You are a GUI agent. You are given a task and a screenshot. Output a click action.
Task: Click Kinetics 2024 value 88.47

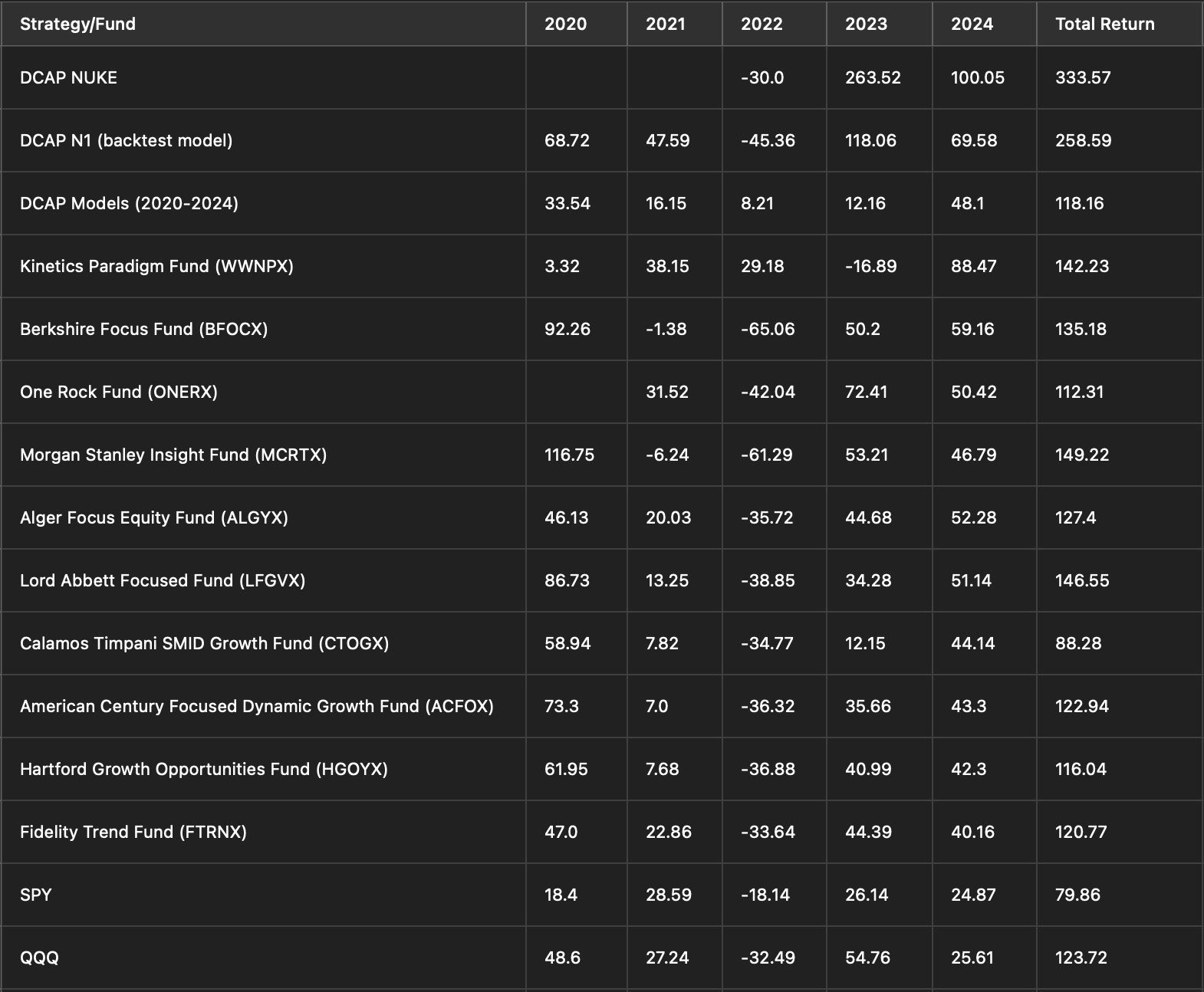pyautogui.click(x=974, y=266)
